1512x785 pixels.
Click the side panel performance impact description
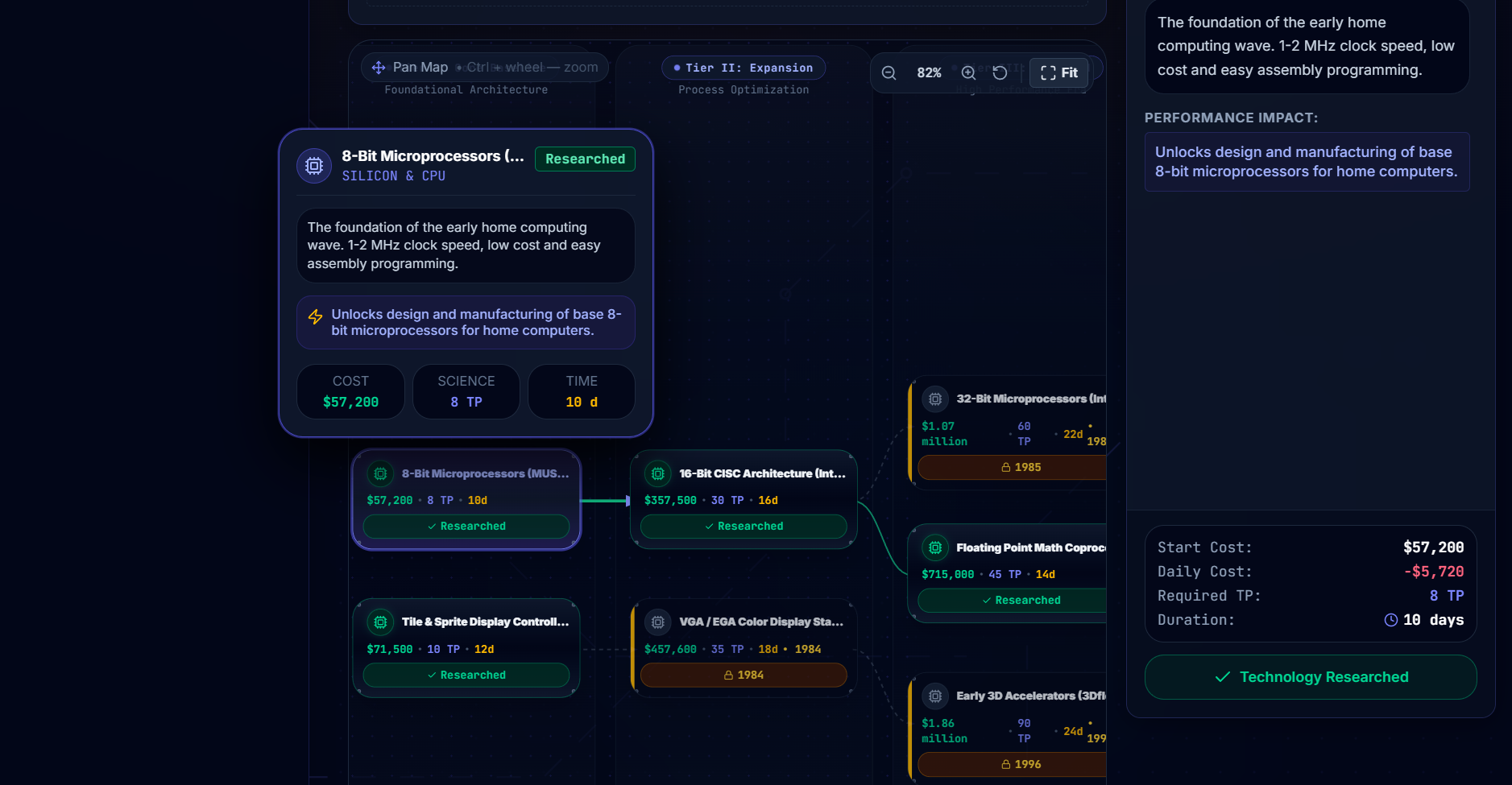coord(1307,162)
